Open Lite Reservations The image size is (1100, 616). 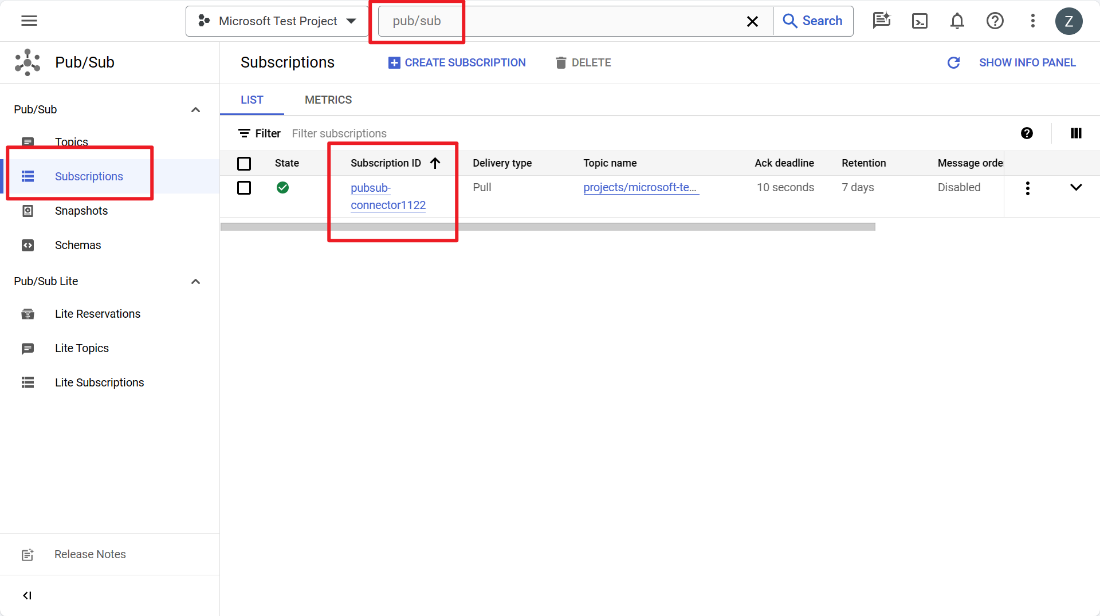98,314
